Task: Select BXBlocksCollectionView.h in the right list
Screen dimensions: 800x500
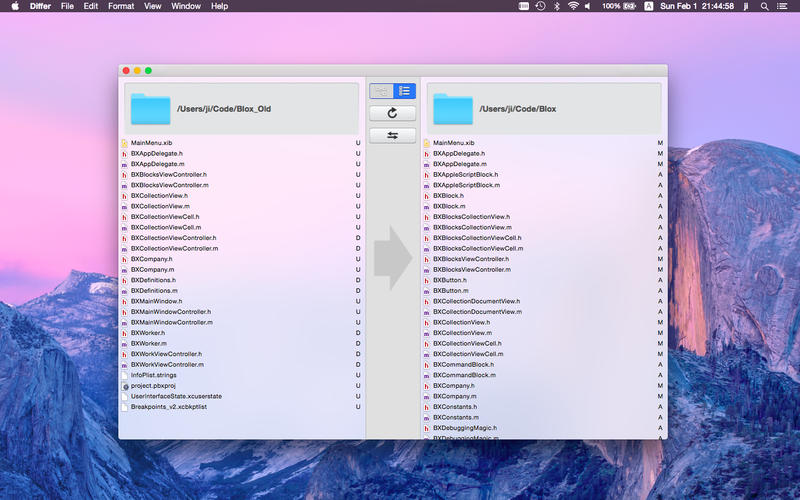Action: [x=544, y=217]
